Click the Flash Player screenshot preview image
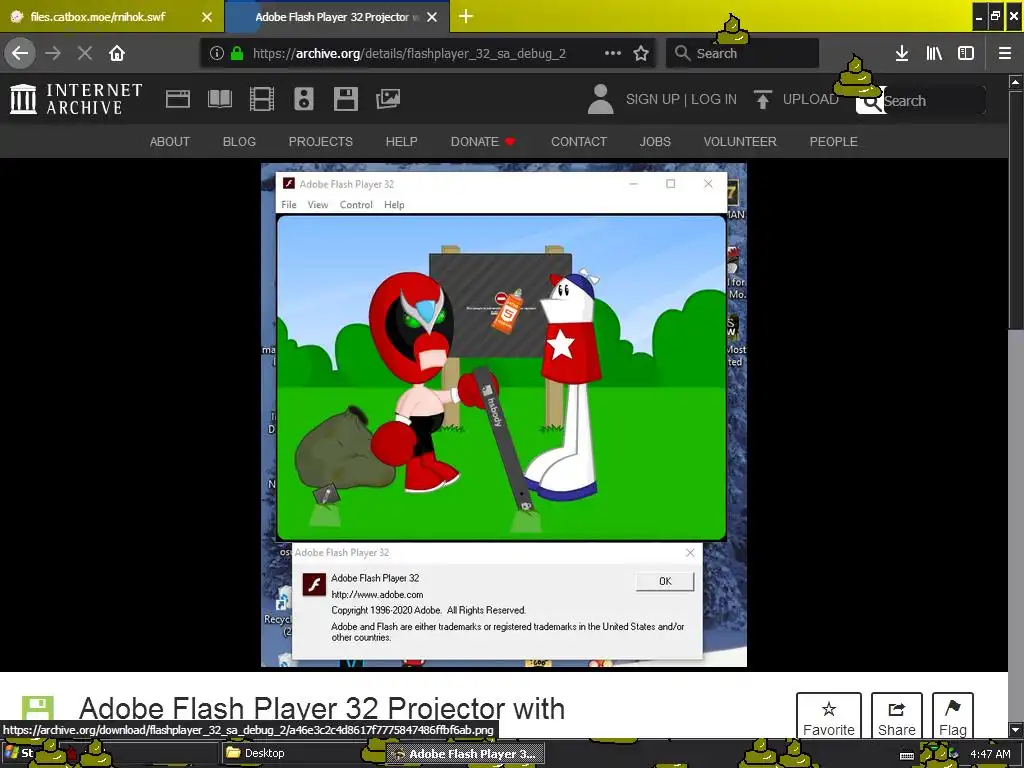Screen dimensions: 1024x768 click(504, 415)
